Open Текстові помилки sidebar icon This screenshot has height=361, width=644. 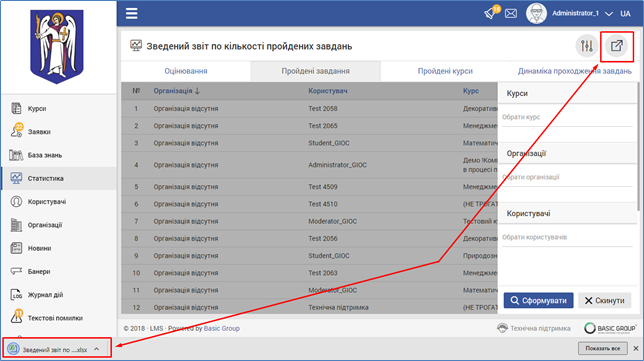16,316
